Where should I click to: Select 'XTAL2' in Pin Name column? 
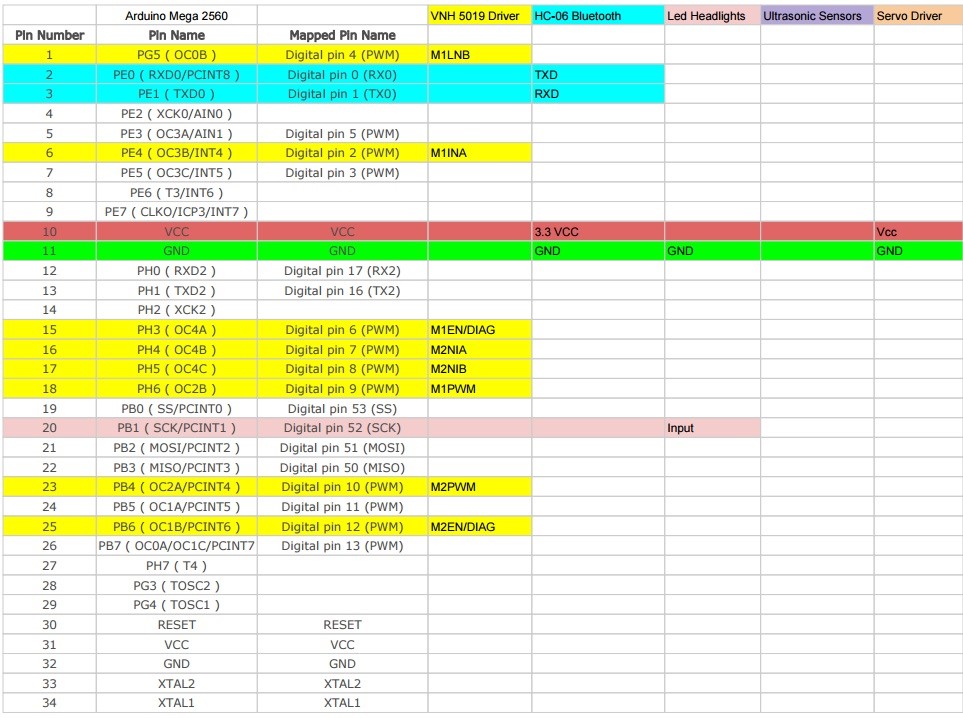[176, 684]
